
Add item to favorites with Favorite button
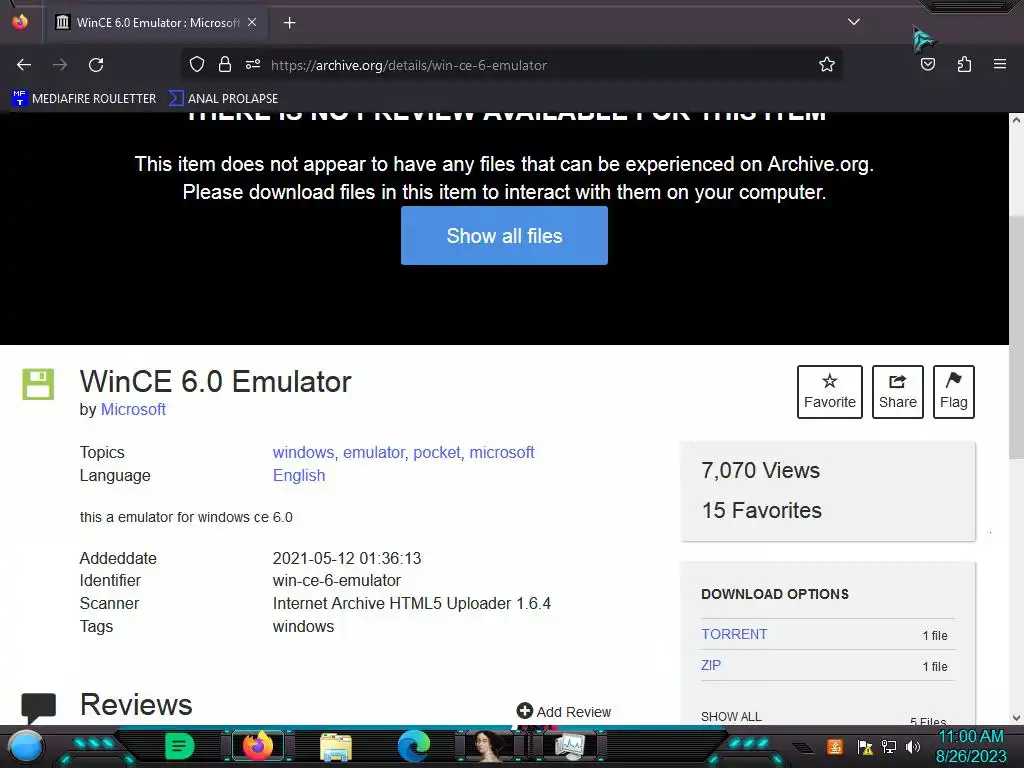click(829, 392)
